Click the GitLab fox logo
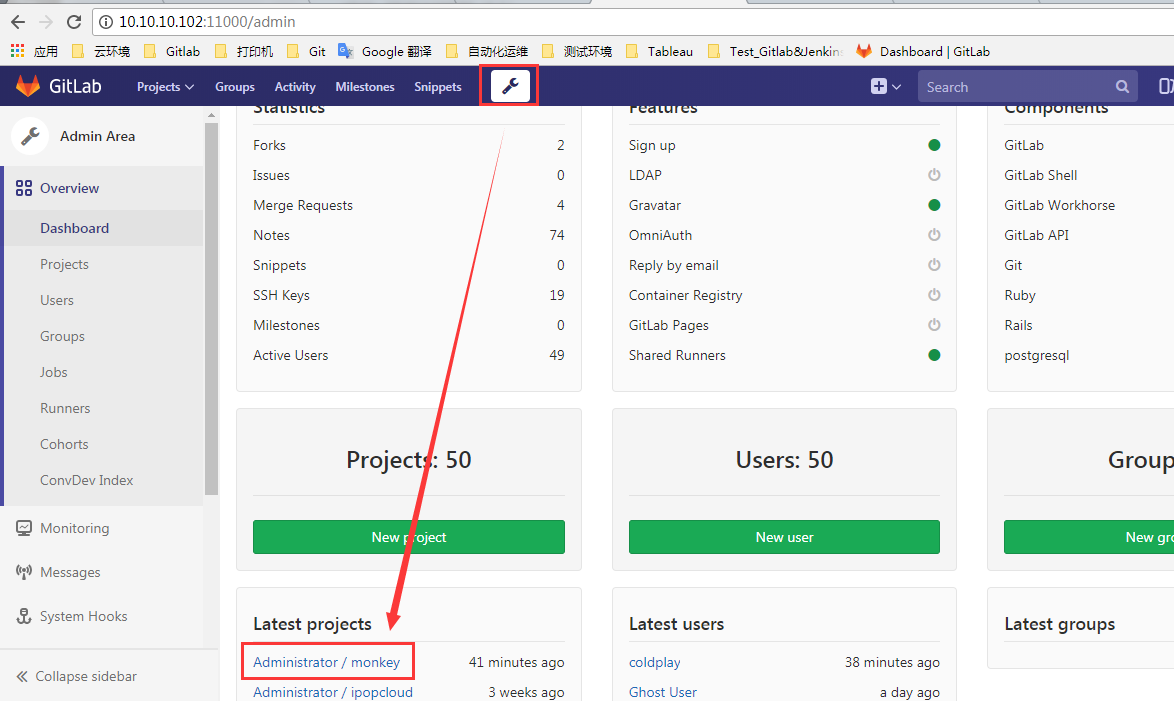This screenshot has height=701, width=1174. 28,86
